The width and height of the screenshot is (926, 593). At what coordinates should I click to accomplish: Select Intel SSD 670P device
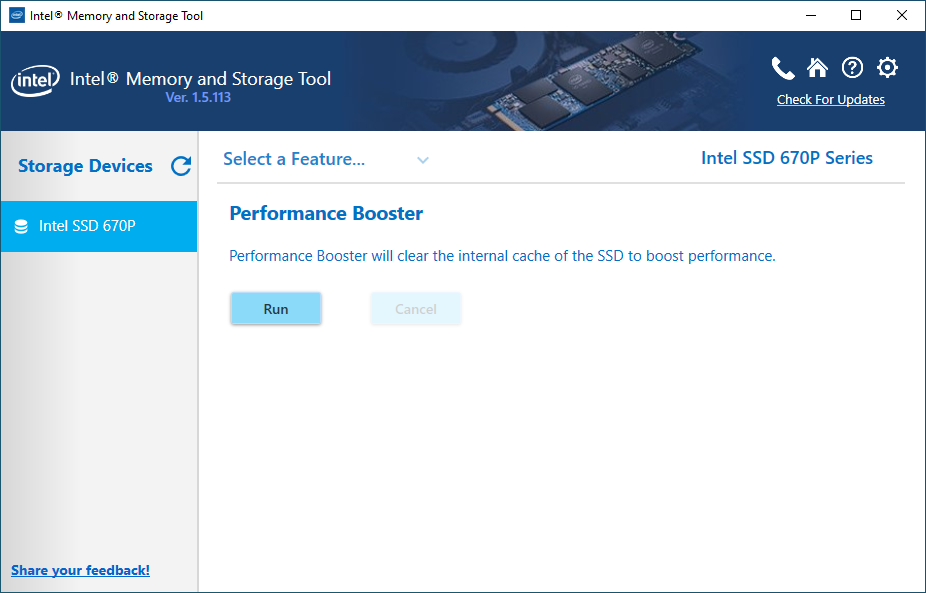point(99,226)
